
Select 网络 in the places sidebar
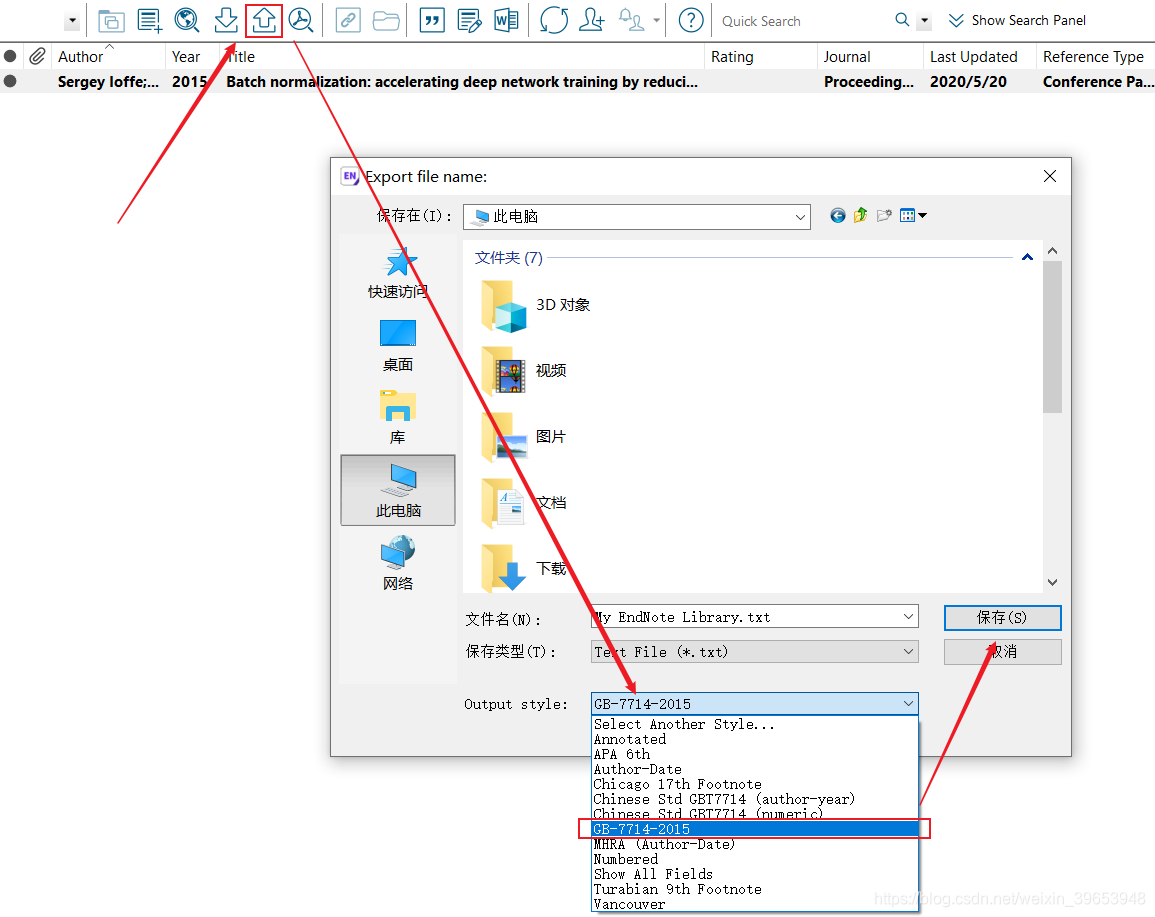click(398, 563)
